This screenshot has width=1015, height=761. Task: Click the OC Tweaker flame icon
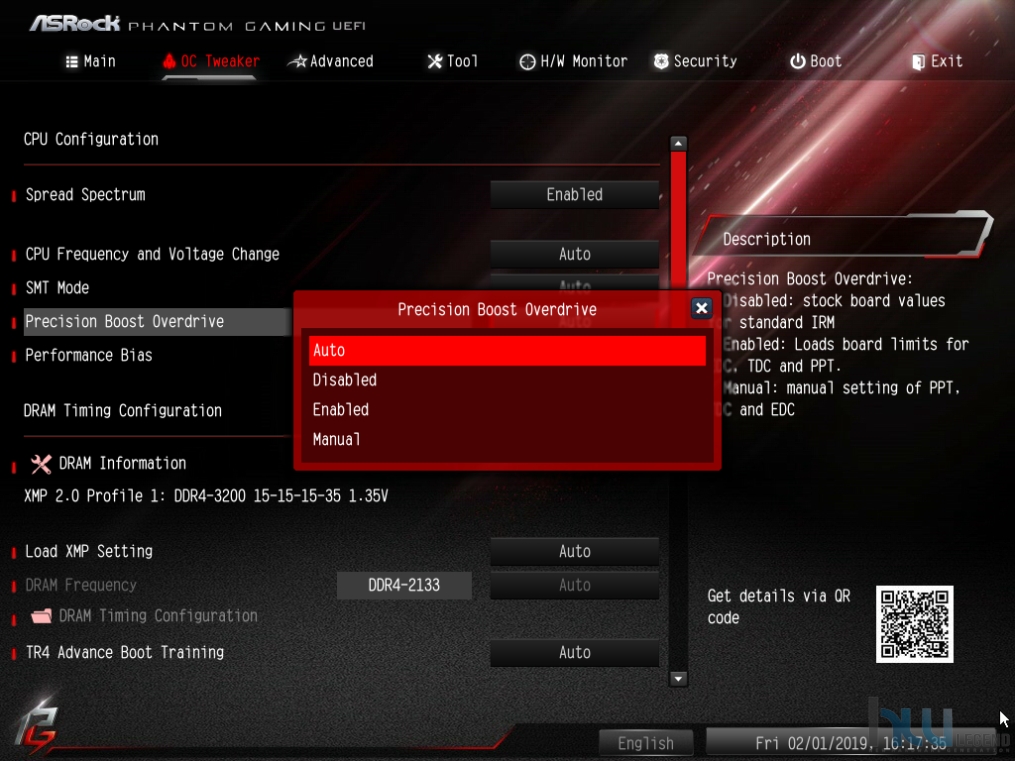click(169, 61)
